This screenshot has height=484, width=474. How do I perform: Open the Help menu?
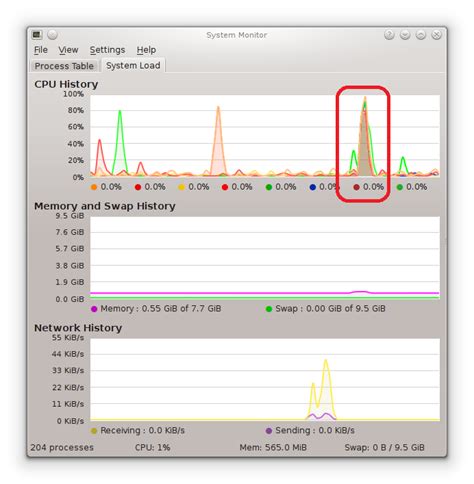tap(146, 50)
